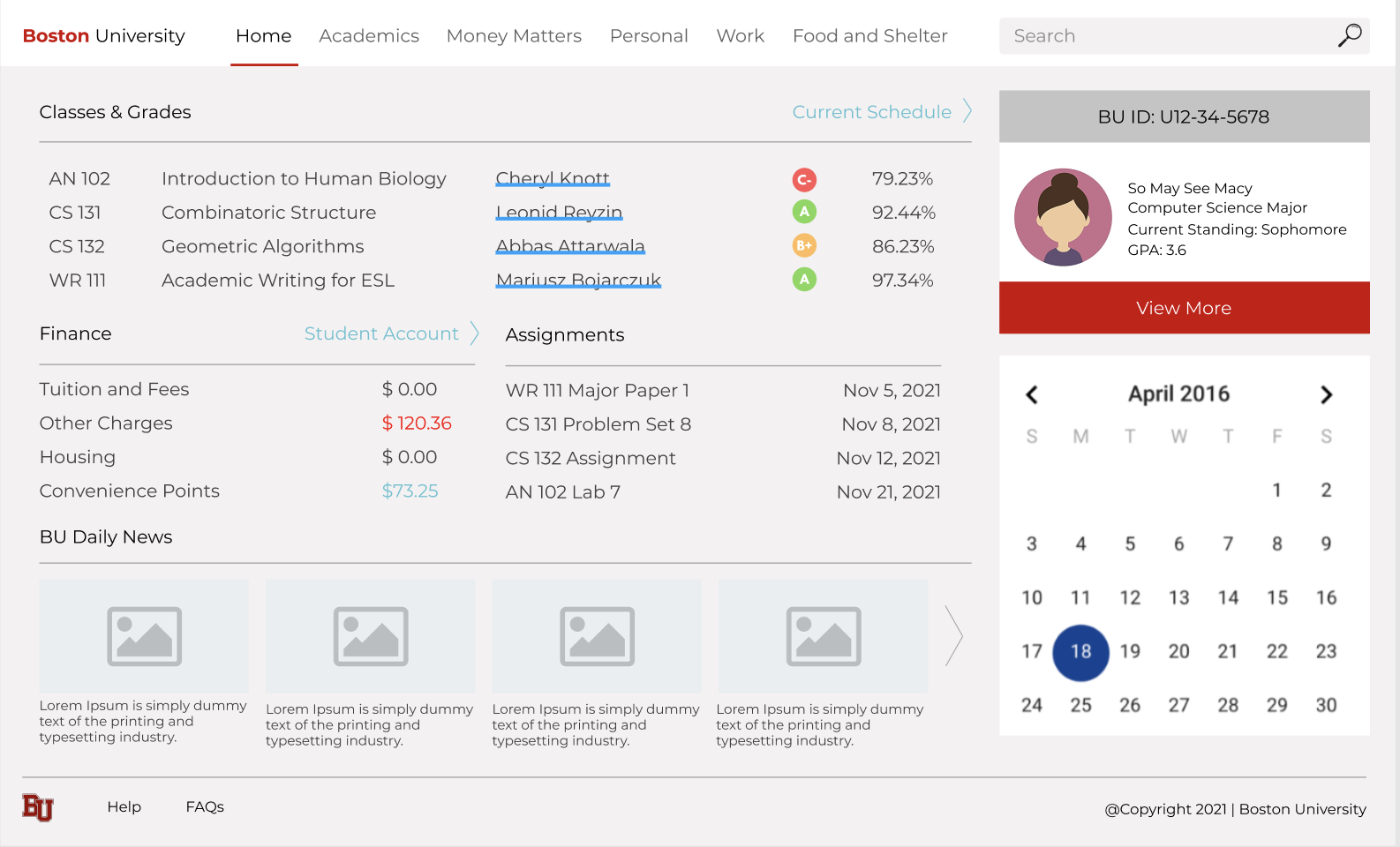Screen dimensions: 1400x847
Task: Expand the Student Account chevron
Action: pyautogui.click(x=475, y=334)
